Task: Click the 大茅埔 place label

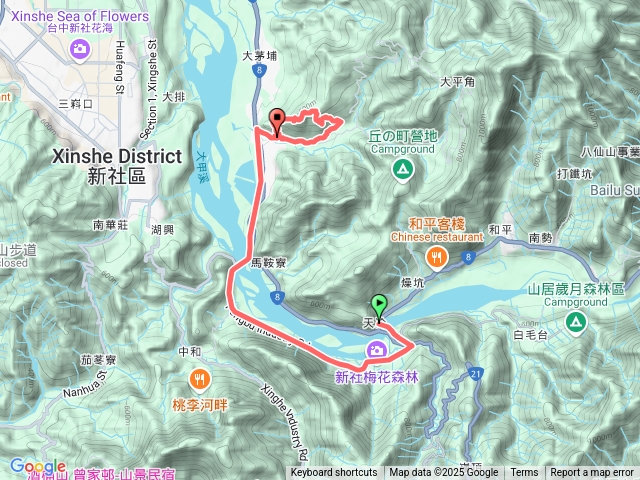Action: [x=259, y=56]
